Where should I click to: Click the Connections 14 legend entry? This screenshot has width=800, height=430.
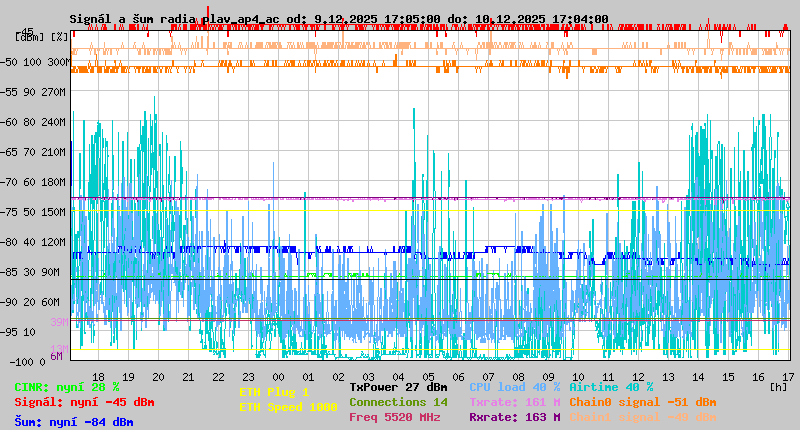pyautogui.click(x=398, y=402)
